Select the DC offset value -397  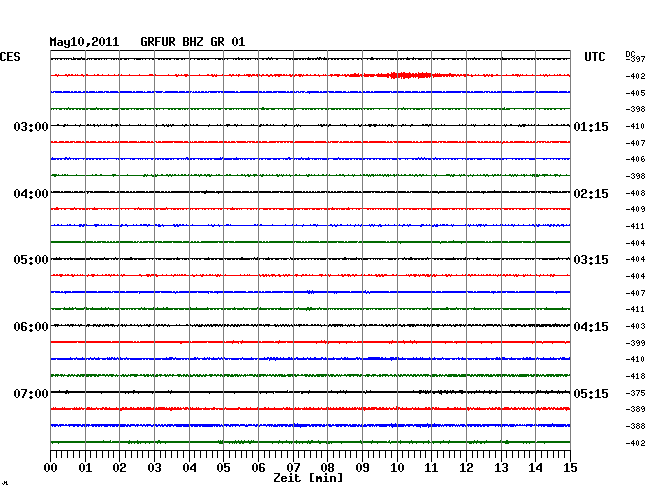[x=635, y=59]
